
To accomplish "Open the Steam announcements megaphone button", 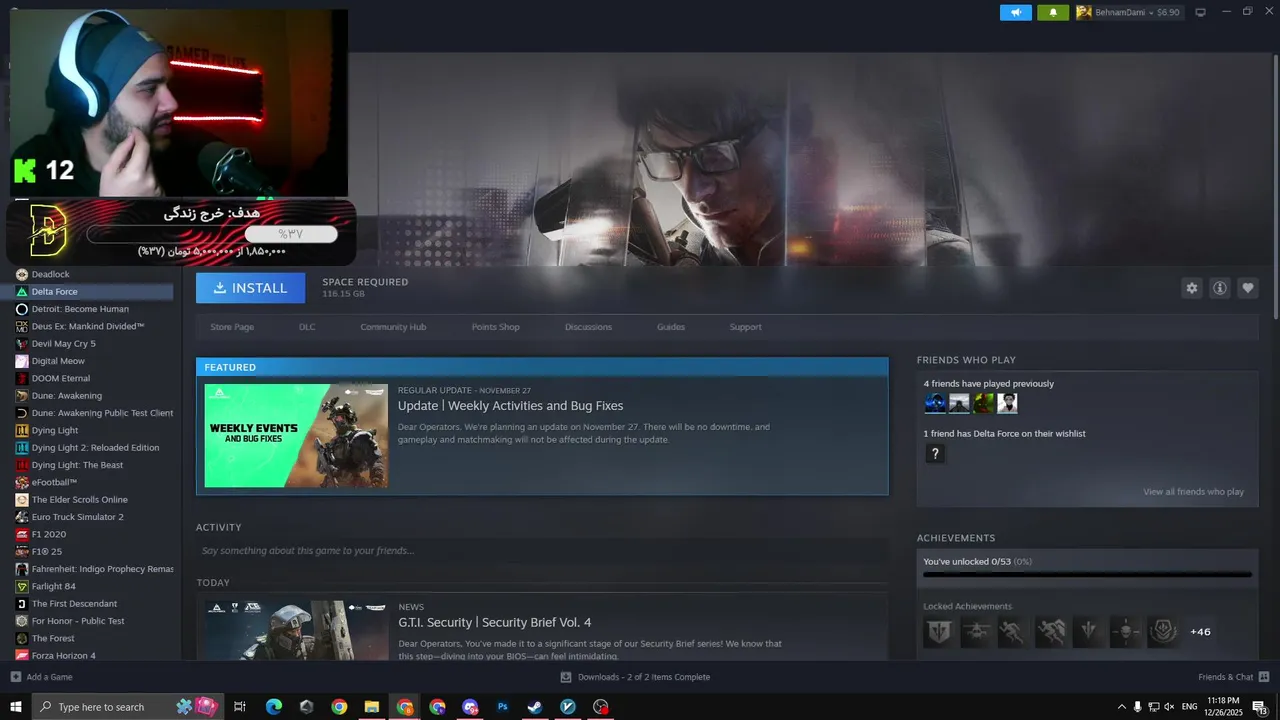I will pos(1016,12).
